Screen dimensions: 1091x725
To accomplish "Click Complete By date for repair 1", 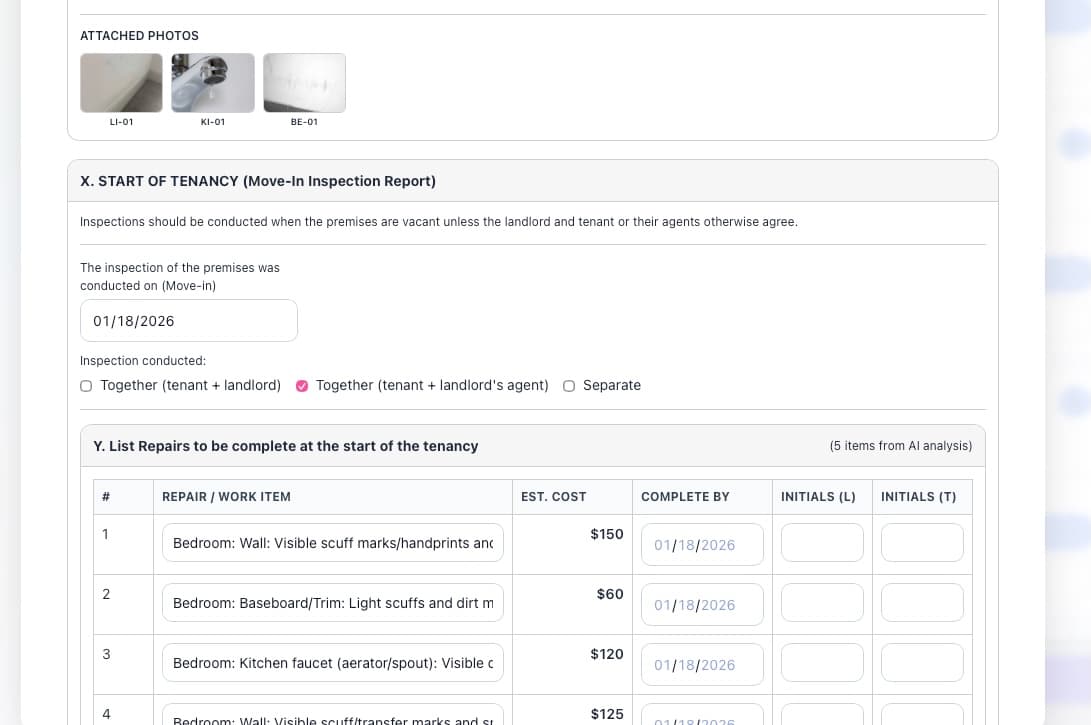I will 702,545.
